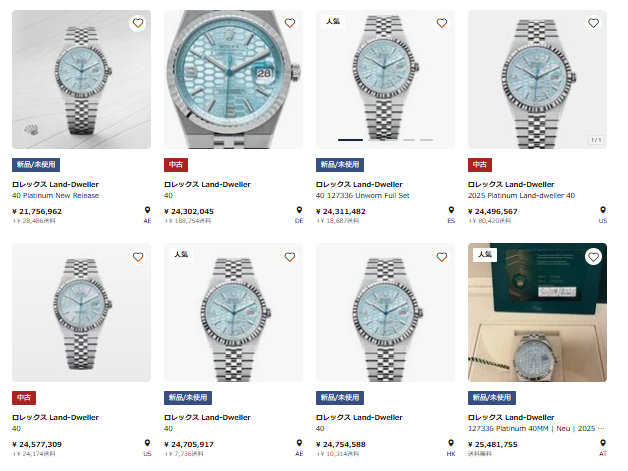
Task: Toggle the heart on the ¥24,754,588 watch
Action: pyautogui.click(x=441, y=256)
